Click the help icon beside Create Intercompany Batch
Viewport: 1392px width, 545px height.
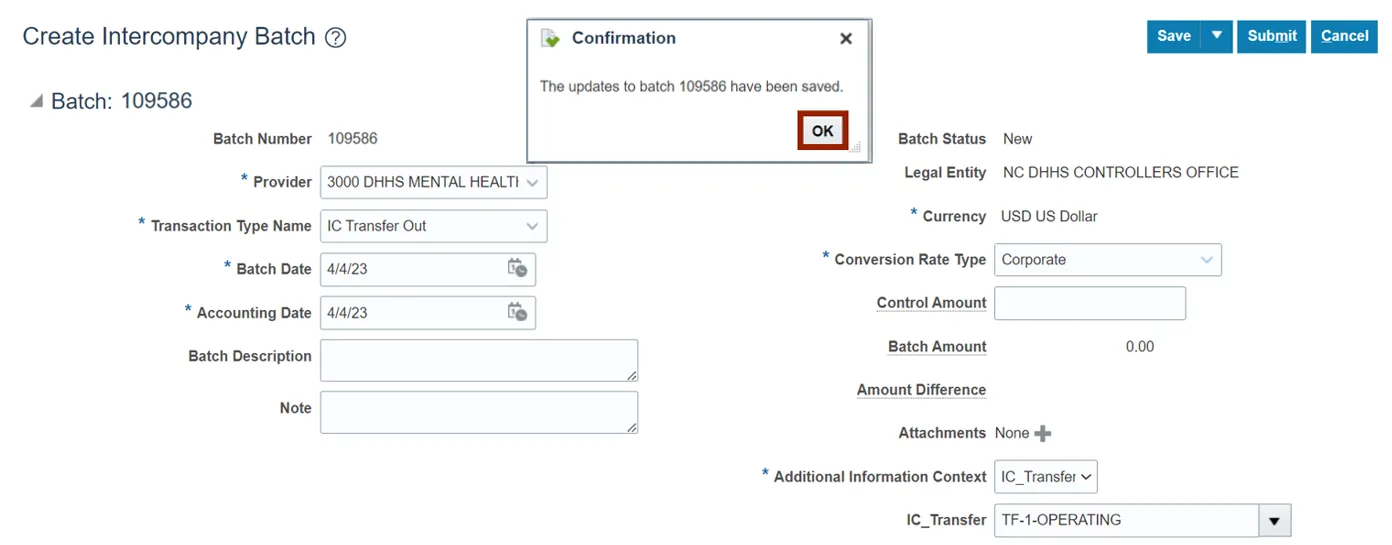coord(336,38)
